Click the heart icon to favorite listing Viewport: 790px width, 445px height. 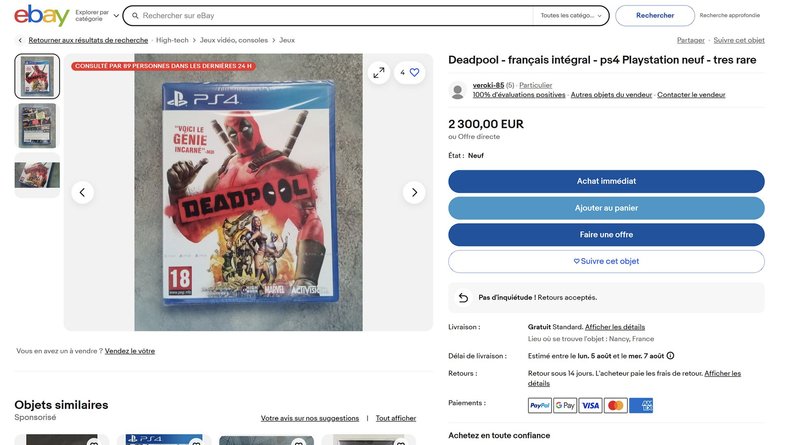click(x=414, y=73)
